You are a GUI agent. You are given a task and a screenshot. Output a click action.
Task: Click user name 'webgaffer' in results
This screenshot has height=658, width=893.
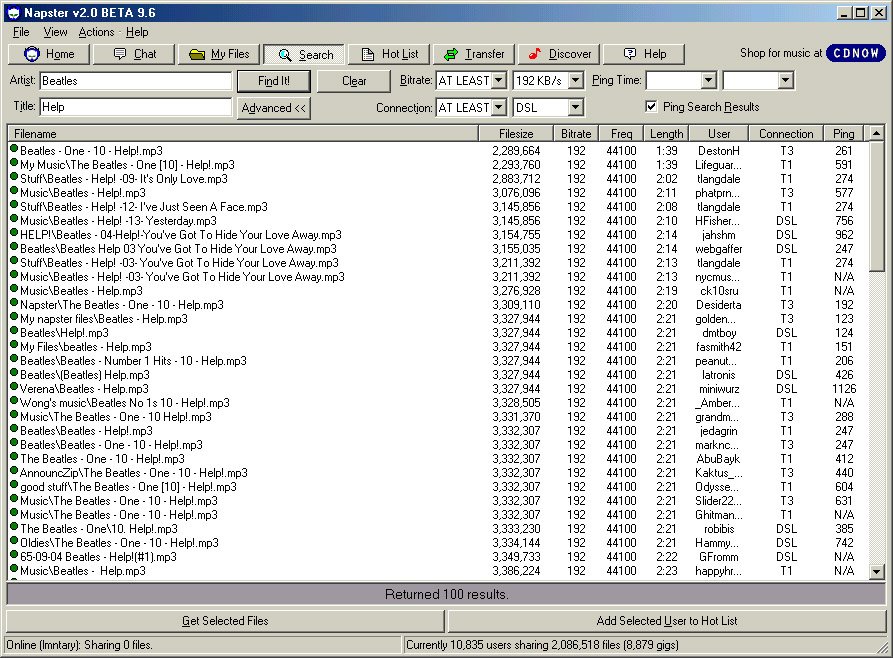[719, 249]
